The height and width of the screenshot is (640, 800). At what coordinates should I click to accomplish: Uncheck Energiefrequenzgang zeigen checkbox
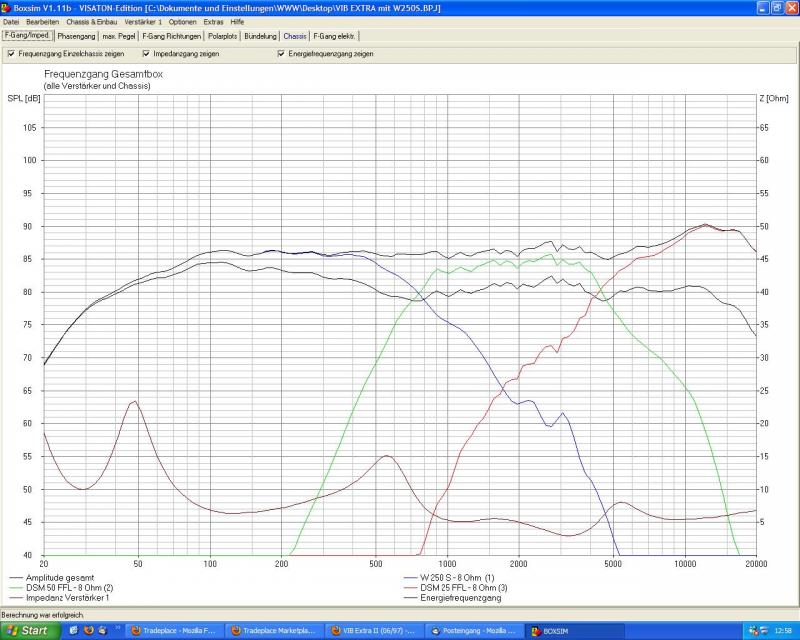[x=281, y=54]
